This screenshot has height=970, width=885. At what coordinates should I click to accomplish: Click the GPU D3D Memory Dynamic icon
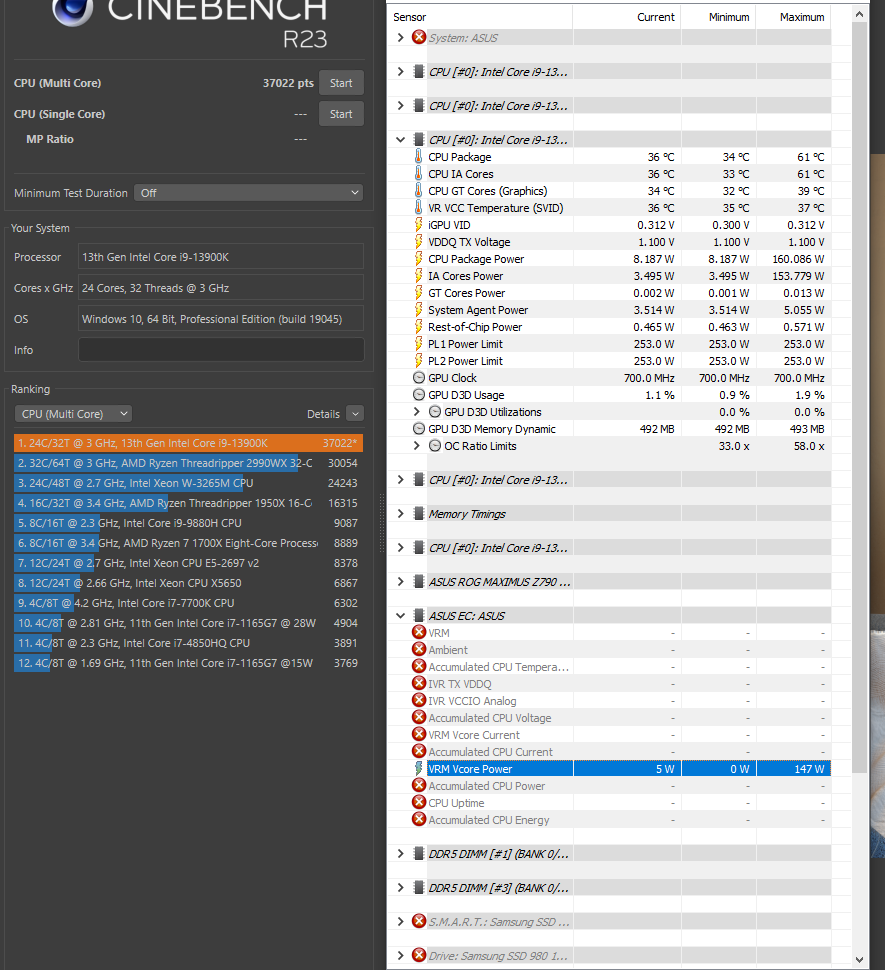tap(419, 429)
